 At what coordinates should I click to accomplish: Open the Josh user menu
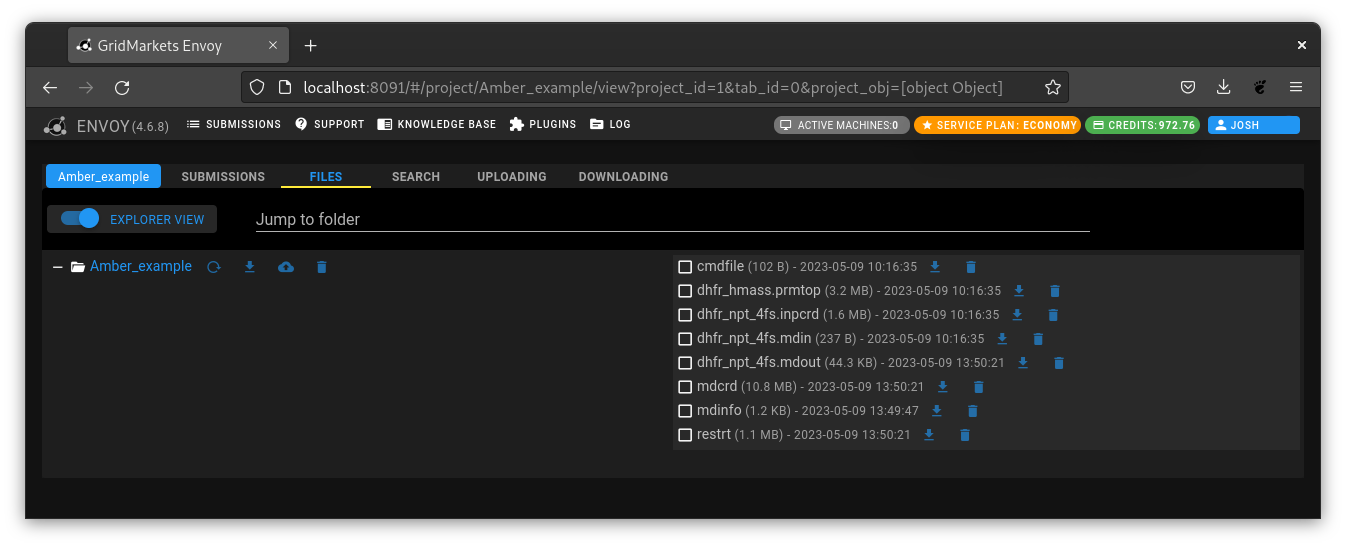tap(1253, 125)
